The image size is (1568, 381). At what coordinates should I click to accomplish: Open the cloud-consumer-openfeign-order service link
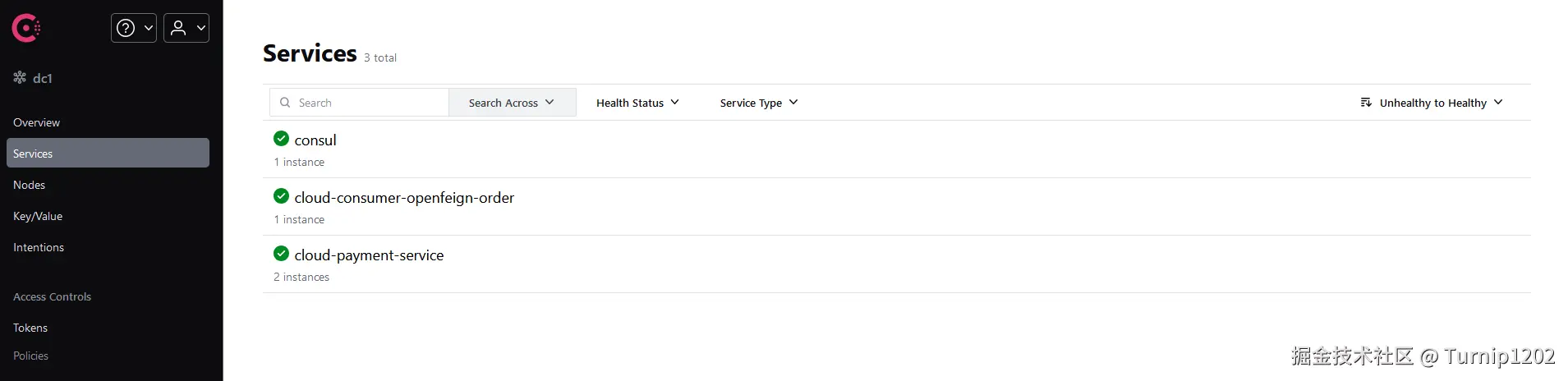(404, 198)
